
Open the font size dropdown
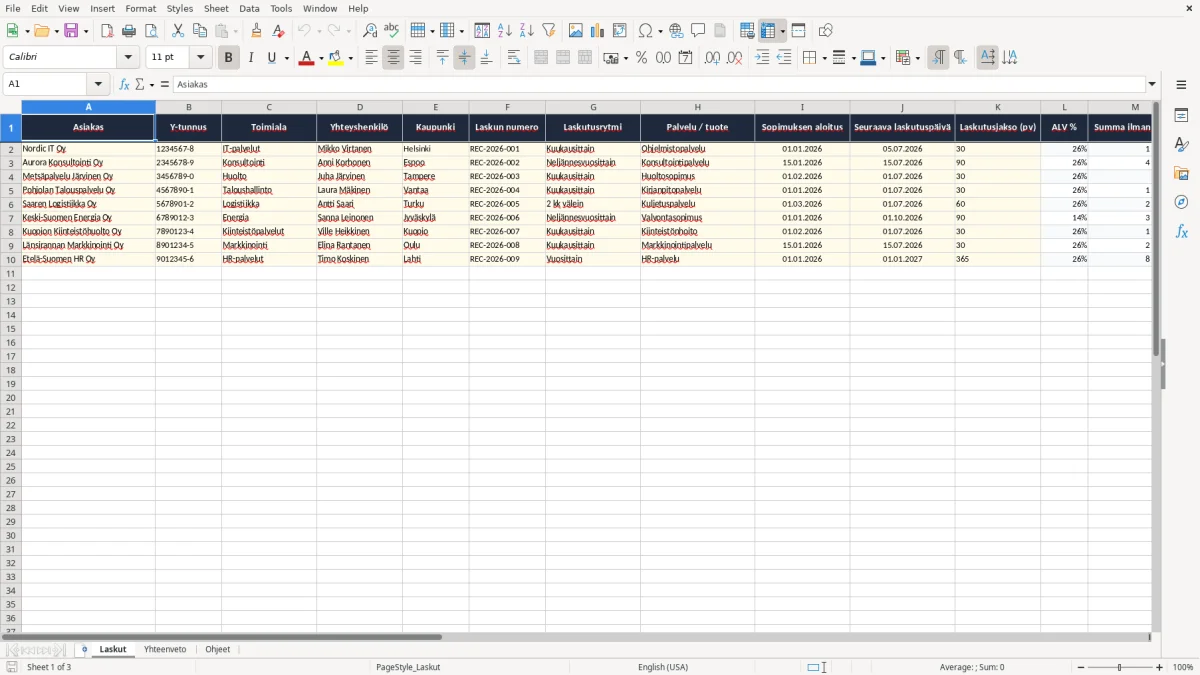[200, 58]
